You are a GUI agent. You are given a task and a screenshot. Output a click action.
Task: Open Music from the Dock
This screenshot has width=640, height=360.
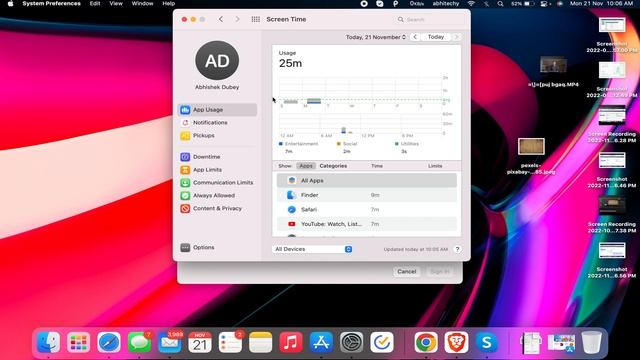(x=291, y=342)
